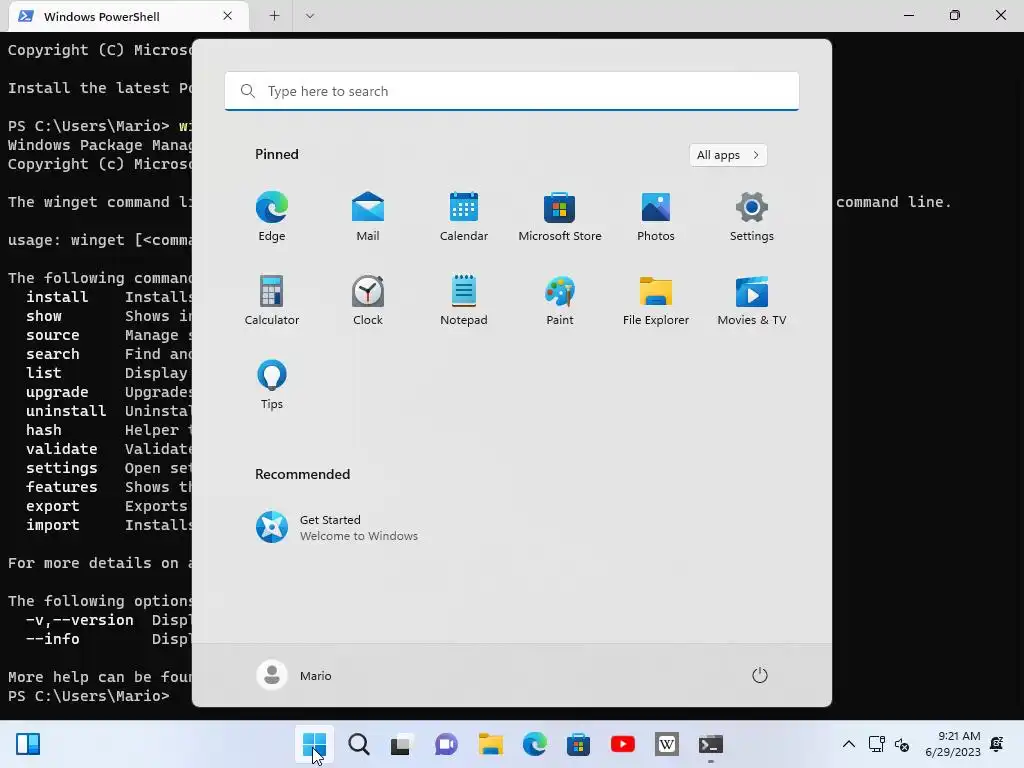
Task: Open Task View on taskbar
Action: [x=401, y=744]
